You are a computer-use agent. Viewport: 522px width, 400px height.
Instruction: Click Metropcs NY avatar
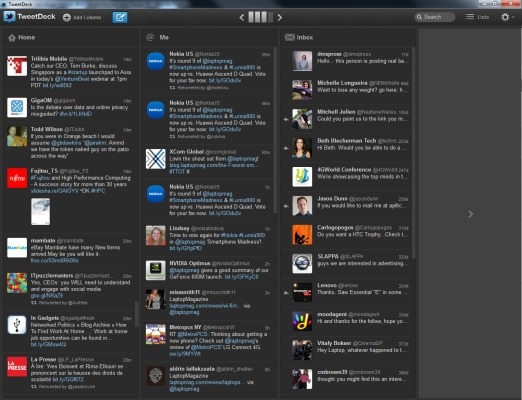point(156,334)
